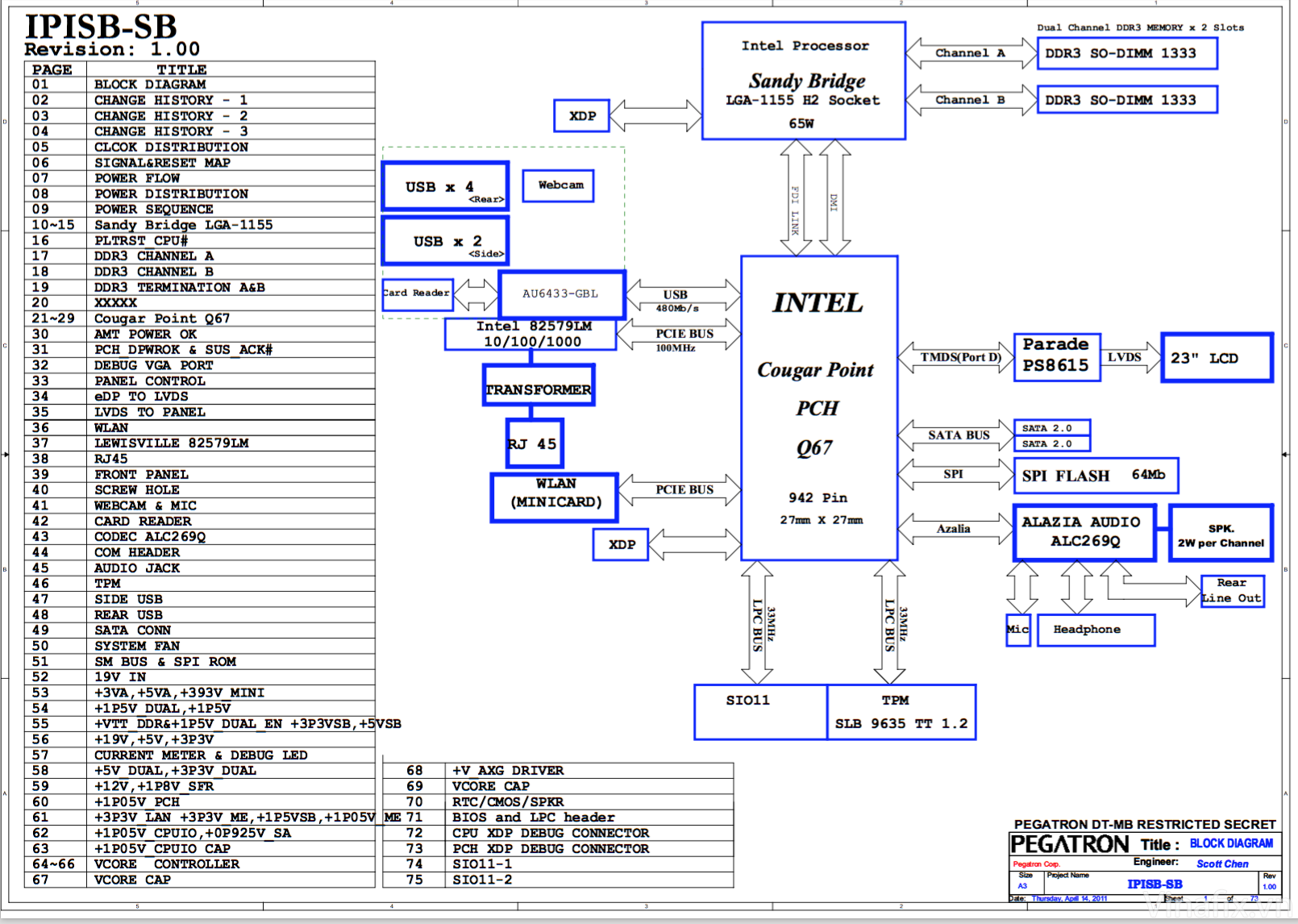1298x924 pixels.
Task: Select the 23" LCD block
Action: (x=1217, y=357)
